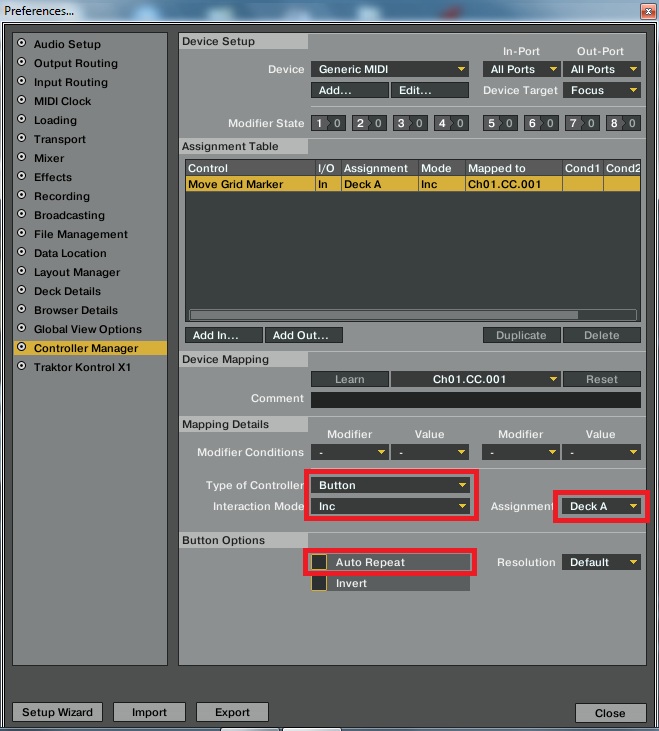Enable the Invert checkbox

click(x=319, y=583)
